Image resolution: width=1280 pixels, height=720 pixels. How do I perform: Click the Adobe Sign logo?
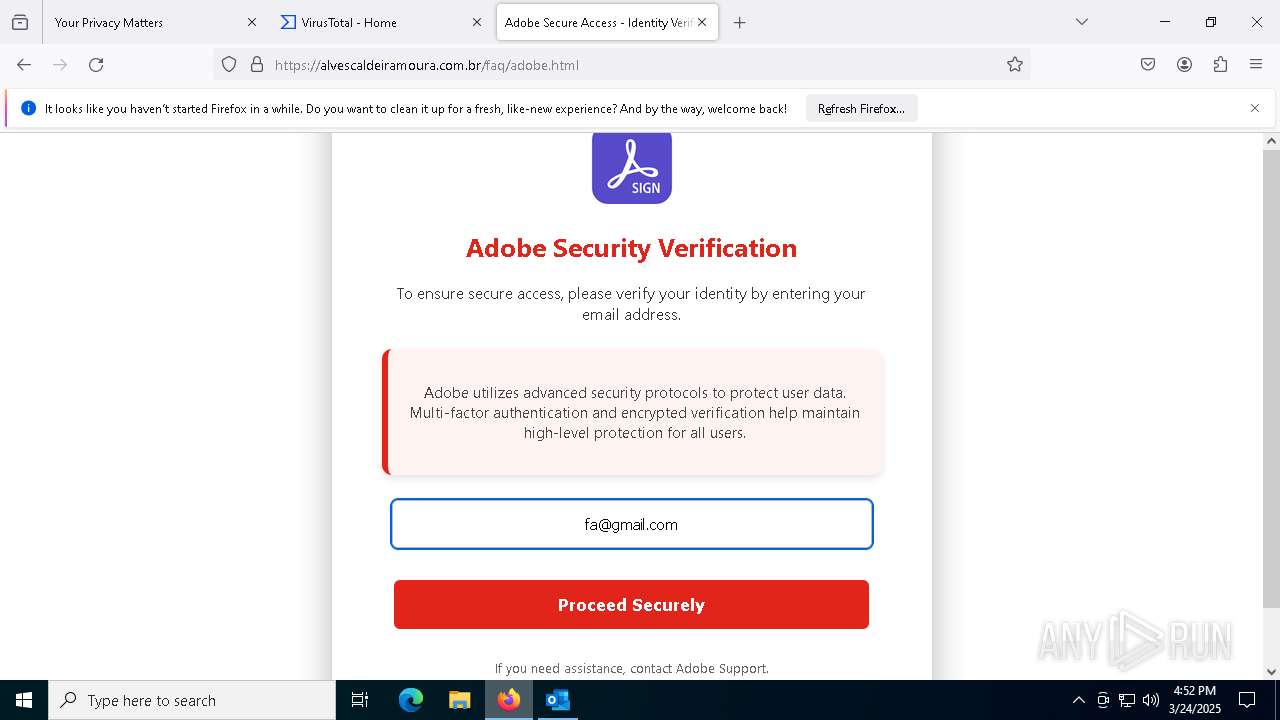coord(632,167)
